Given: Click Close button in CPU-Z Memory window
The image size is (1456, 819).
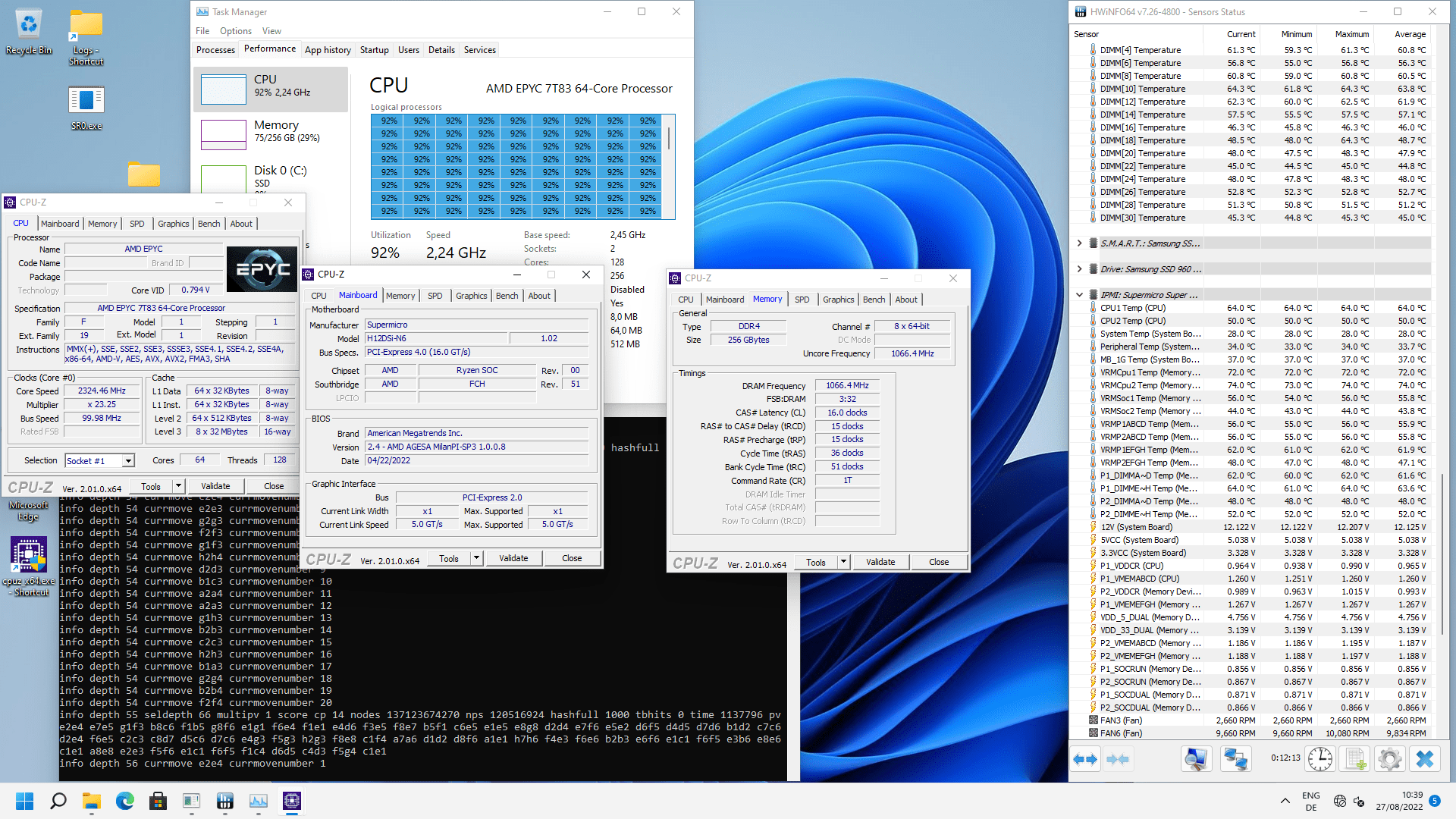Looking at the screenshot, I should point(939,562).
